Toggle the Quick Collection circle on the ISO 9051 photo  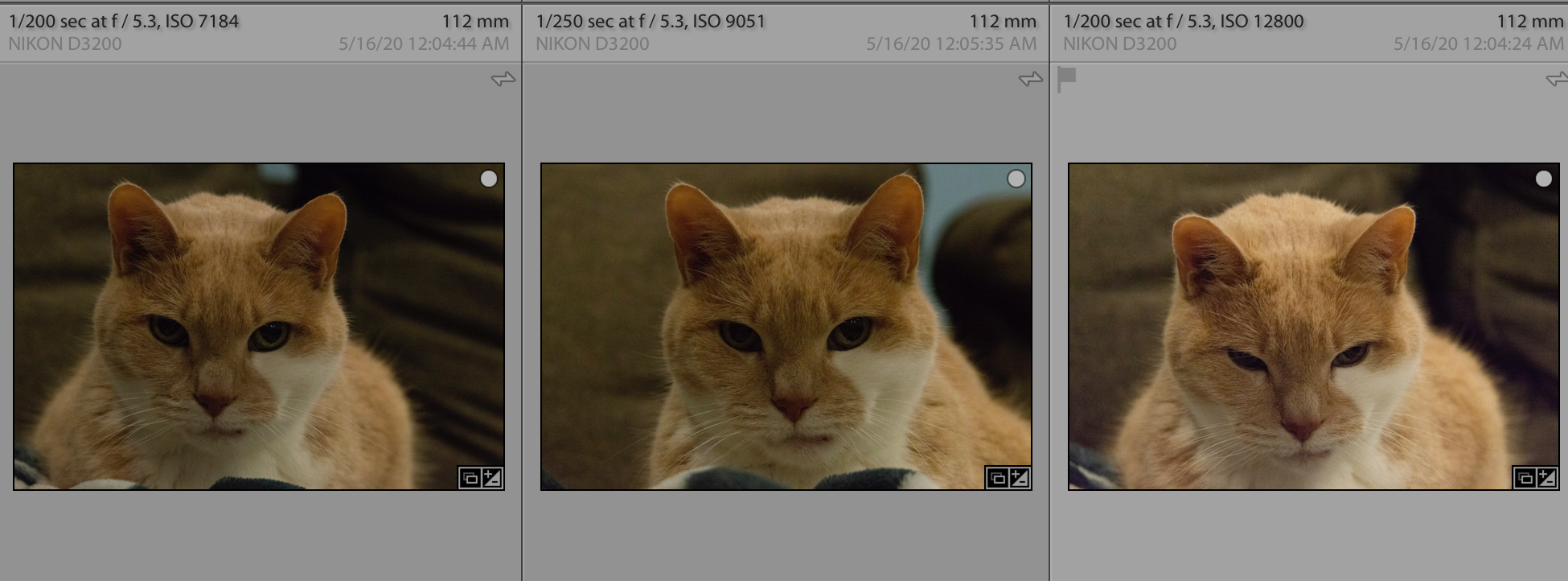tap(1016, 179)
